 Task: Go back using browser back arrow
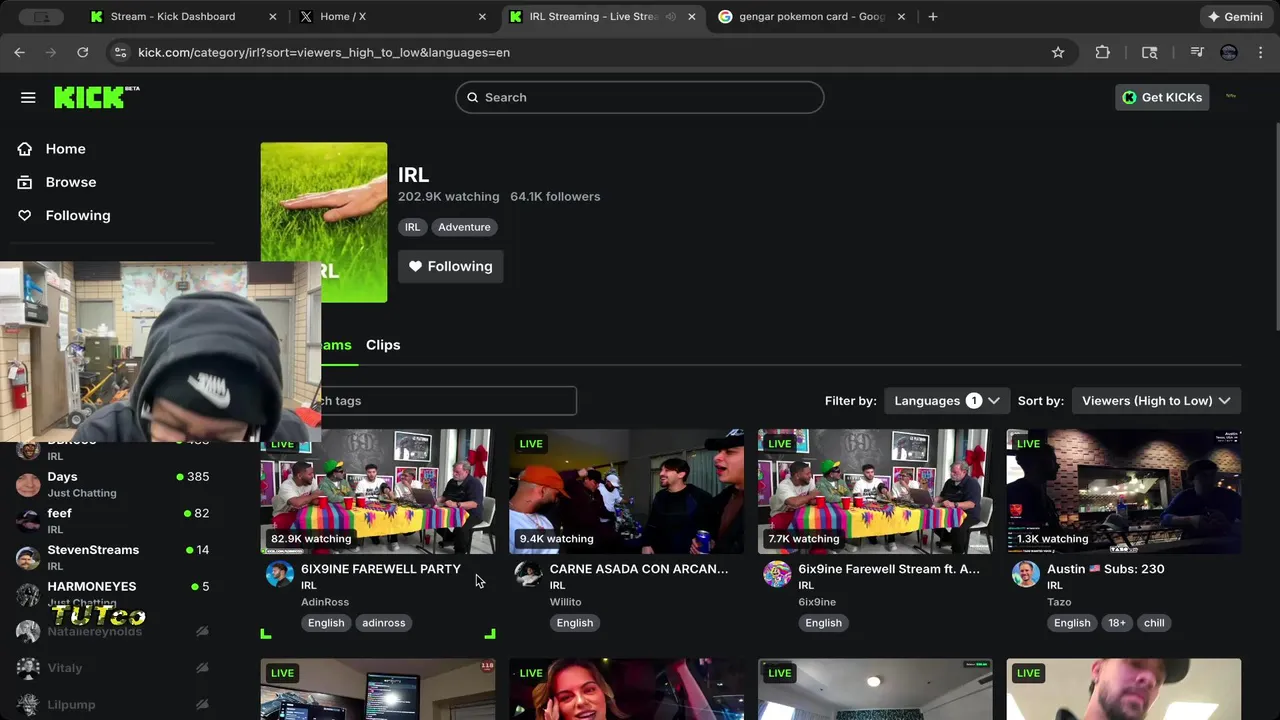point(19,52)
